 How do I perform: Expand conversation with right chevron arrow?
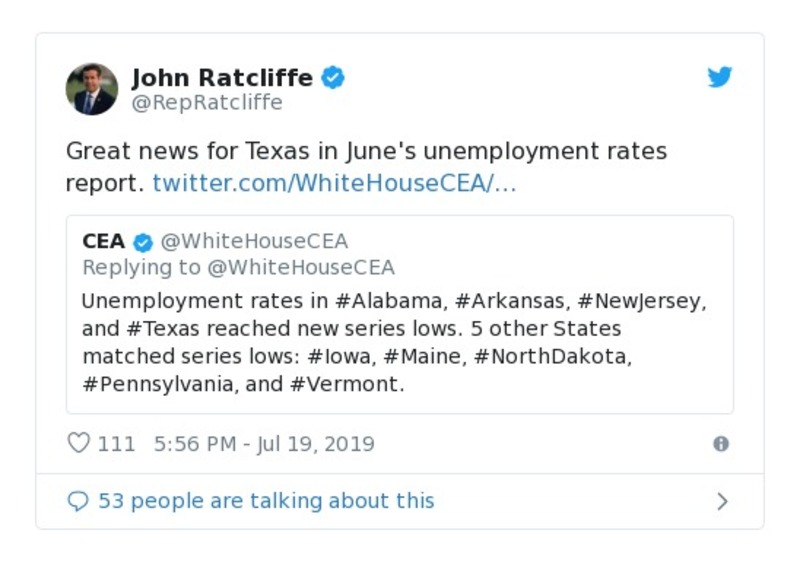pos(722,501)
